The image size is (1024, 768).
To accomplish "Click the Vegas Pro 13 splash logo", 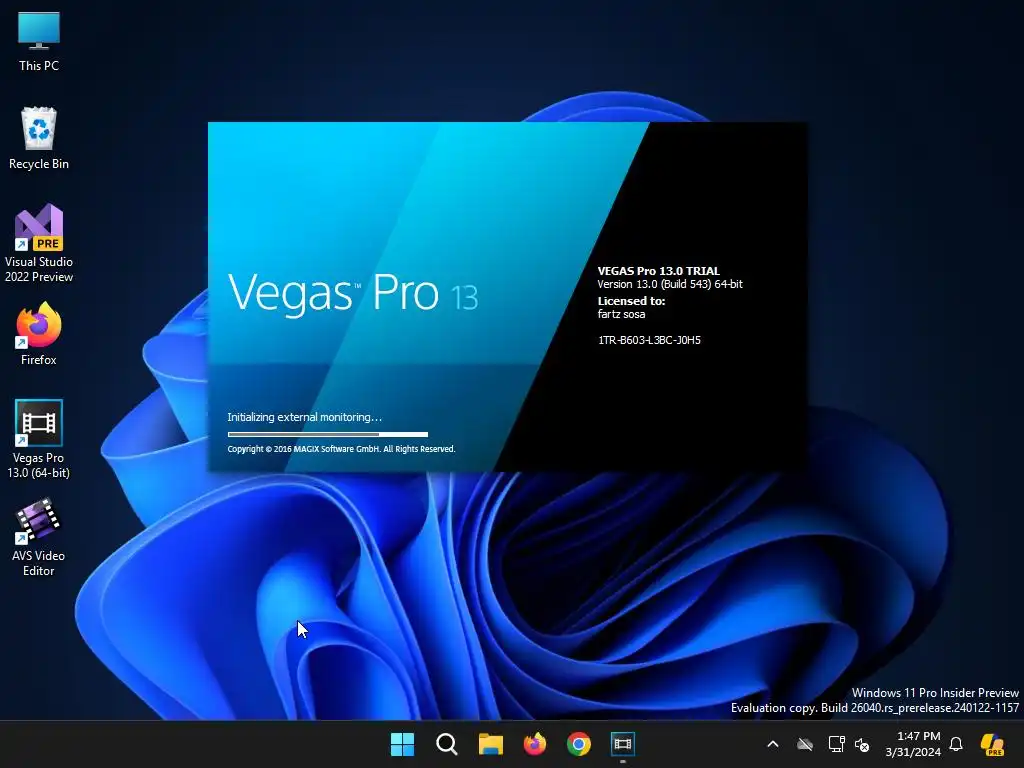I will coord(353,293).
